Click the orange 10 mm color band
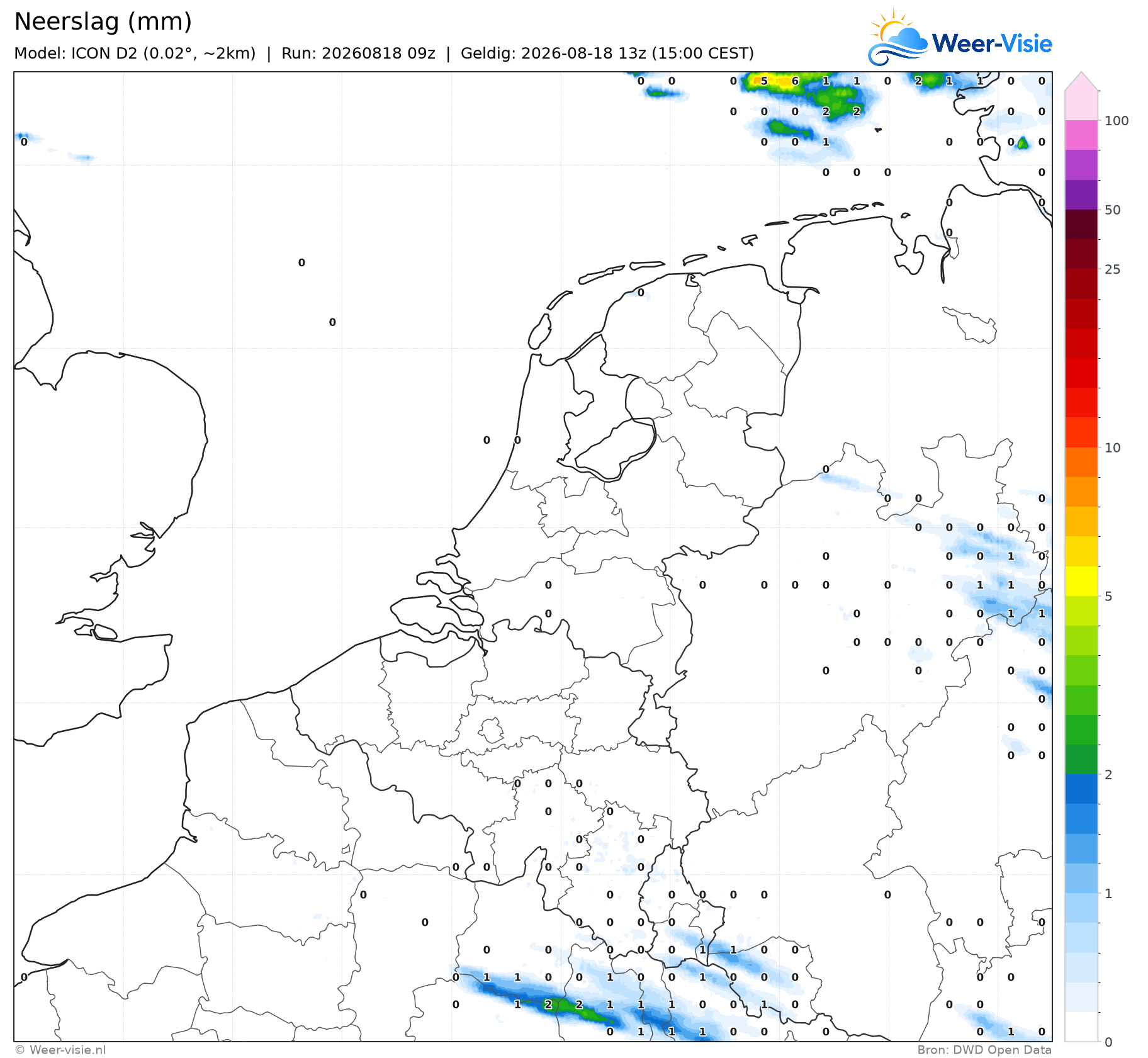Image resolution: width=1148 pixels, height=1058 pixels. click(1081, 462)
